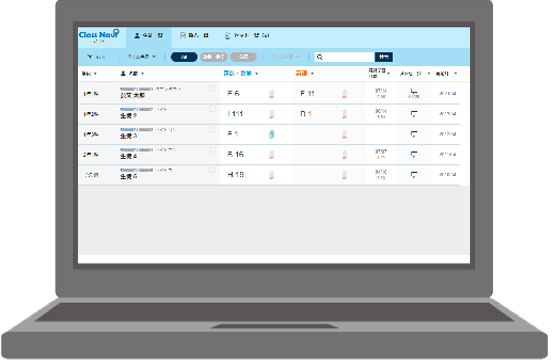
Task: Expand the class selector dropdown next to the filter
Action: [142, 57]
